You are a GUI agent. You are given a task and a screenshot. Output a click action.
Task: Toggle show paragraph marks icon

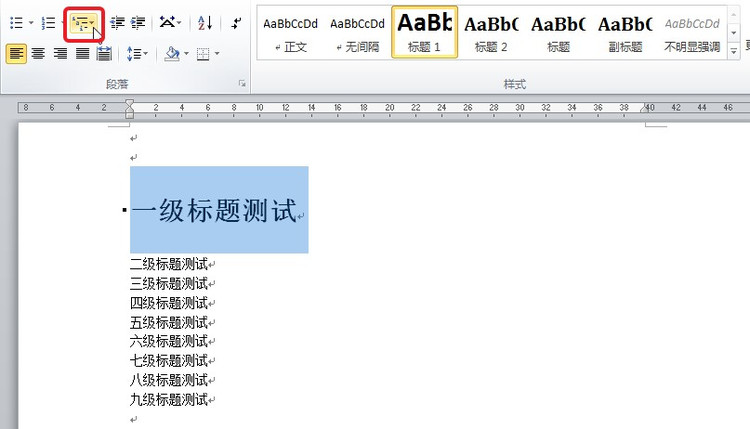(x=237, y=22)
